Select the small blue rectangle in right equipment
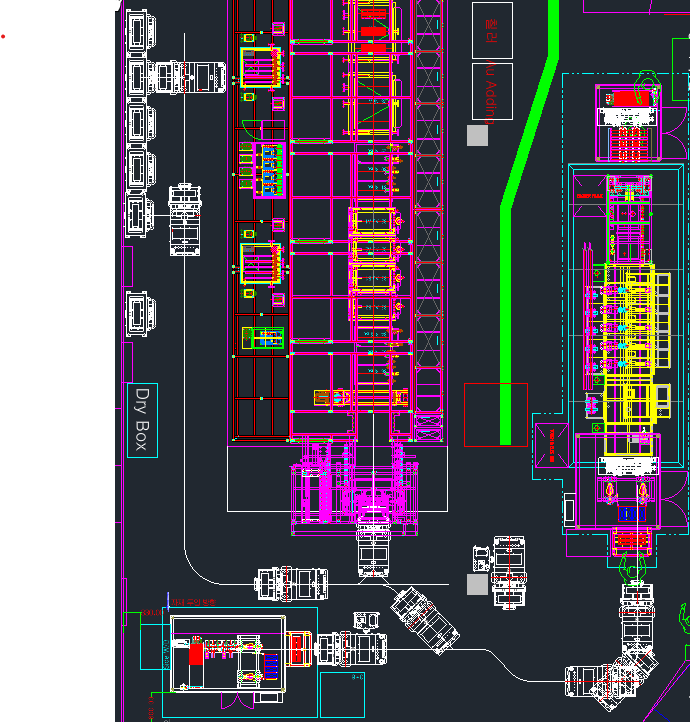690x722 pixels. [628, 514]
